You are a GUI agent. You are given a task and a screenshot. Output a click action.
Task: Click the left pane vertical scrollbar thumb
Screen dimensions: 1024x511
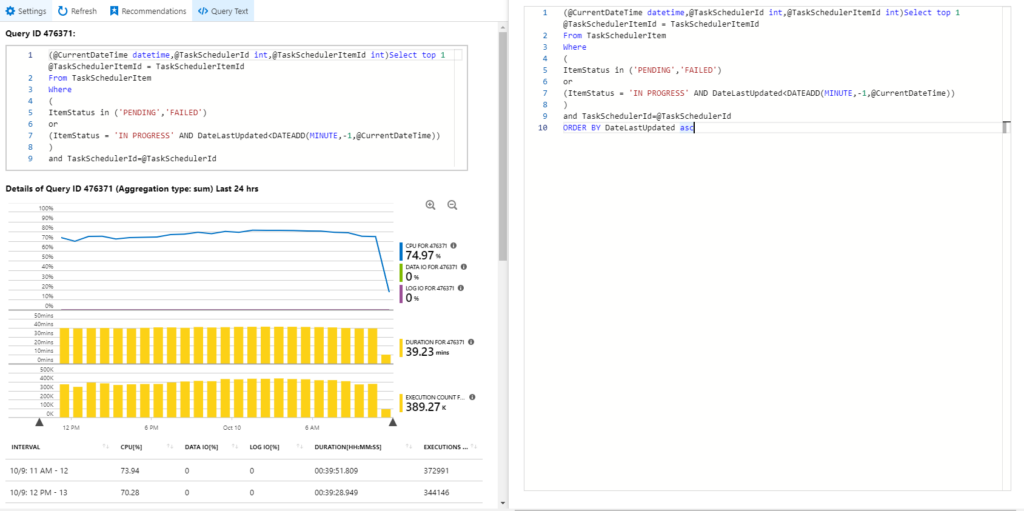click(502, 147)
